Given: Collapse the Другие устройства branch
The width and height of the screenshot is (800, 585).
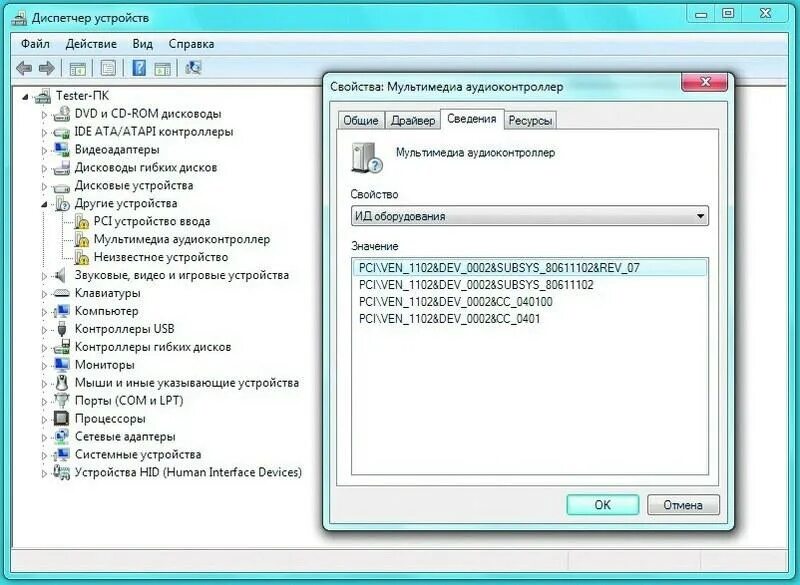Looking at the screenshot, I should [x=44, y=204].
